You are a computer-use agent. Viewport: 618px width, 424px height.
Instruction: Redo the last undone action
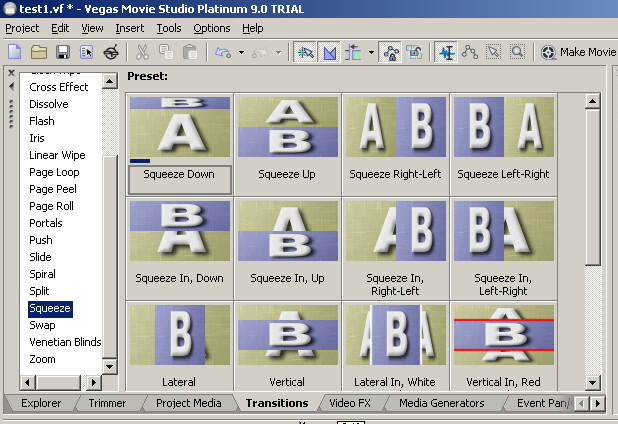(x=259, y=52)
